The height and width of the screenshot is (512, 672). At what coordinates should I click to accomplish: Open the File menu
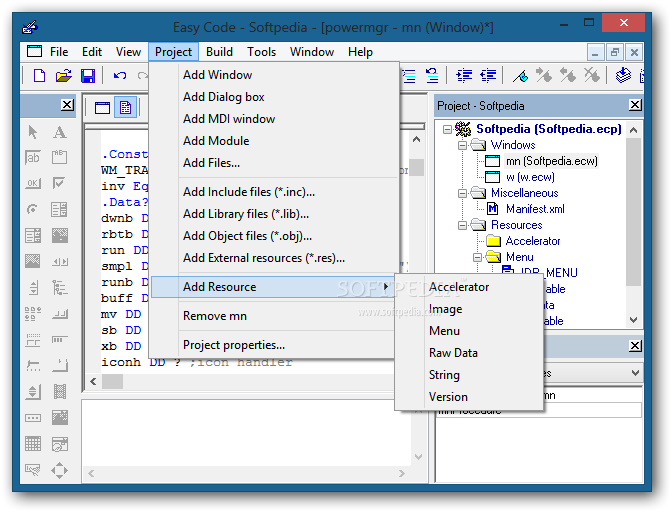coord(59,52)
